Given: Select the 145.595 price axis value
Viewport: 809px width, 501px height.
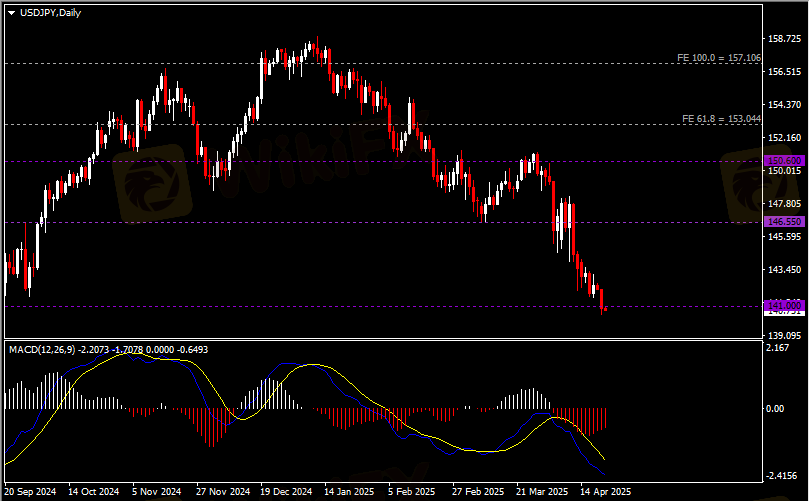Looking at the screenshot, I should click(x=784, y=237).
